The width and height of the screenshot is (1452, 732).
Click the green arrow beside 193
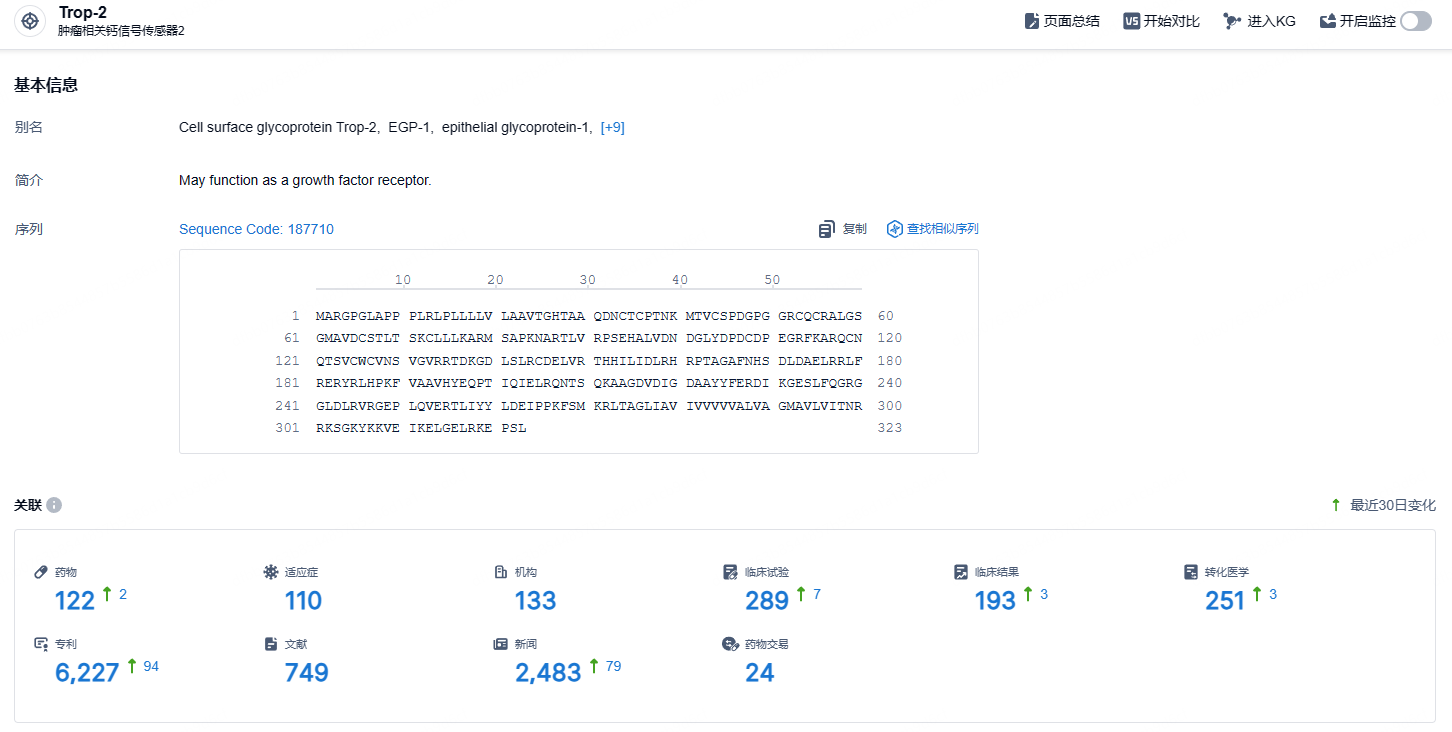[1029, 594]
